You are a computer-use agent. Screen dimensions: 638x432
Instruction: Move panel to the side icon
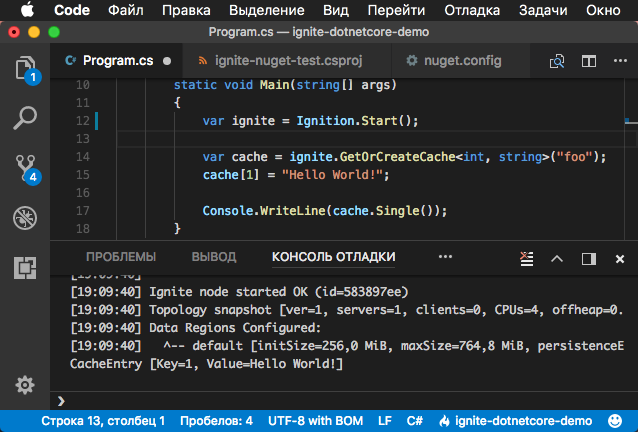(x=588, y=259)
